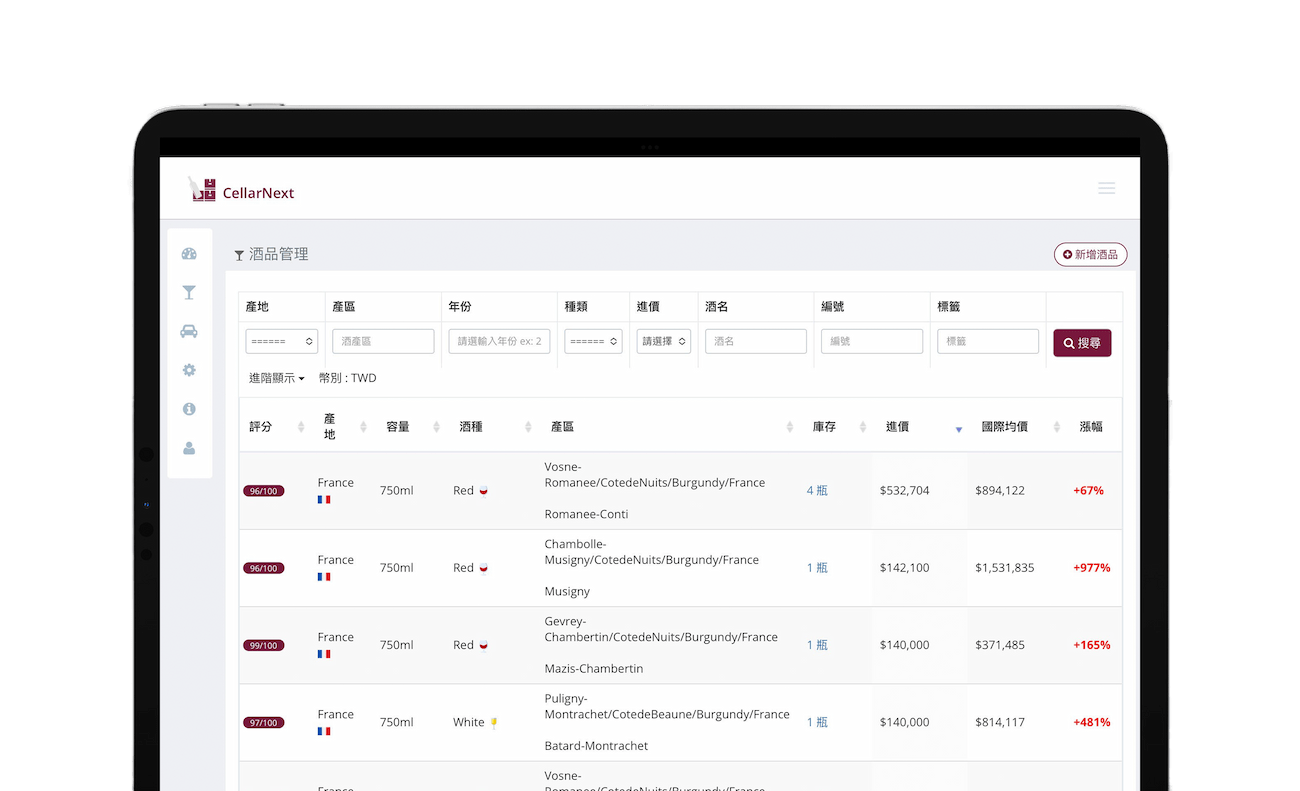
Task: Open the settings gear icon in sidebar
Action: point(188,370)
